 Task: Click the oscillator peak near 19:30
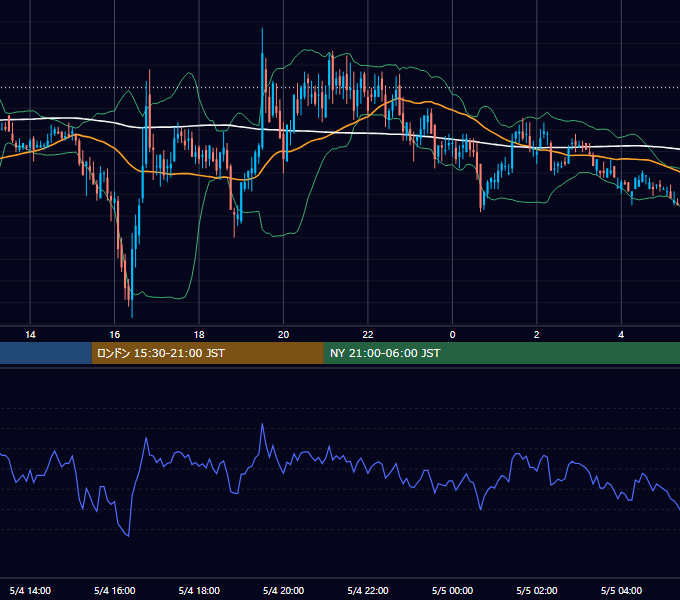pyautogui.click(x=262, y=425)
